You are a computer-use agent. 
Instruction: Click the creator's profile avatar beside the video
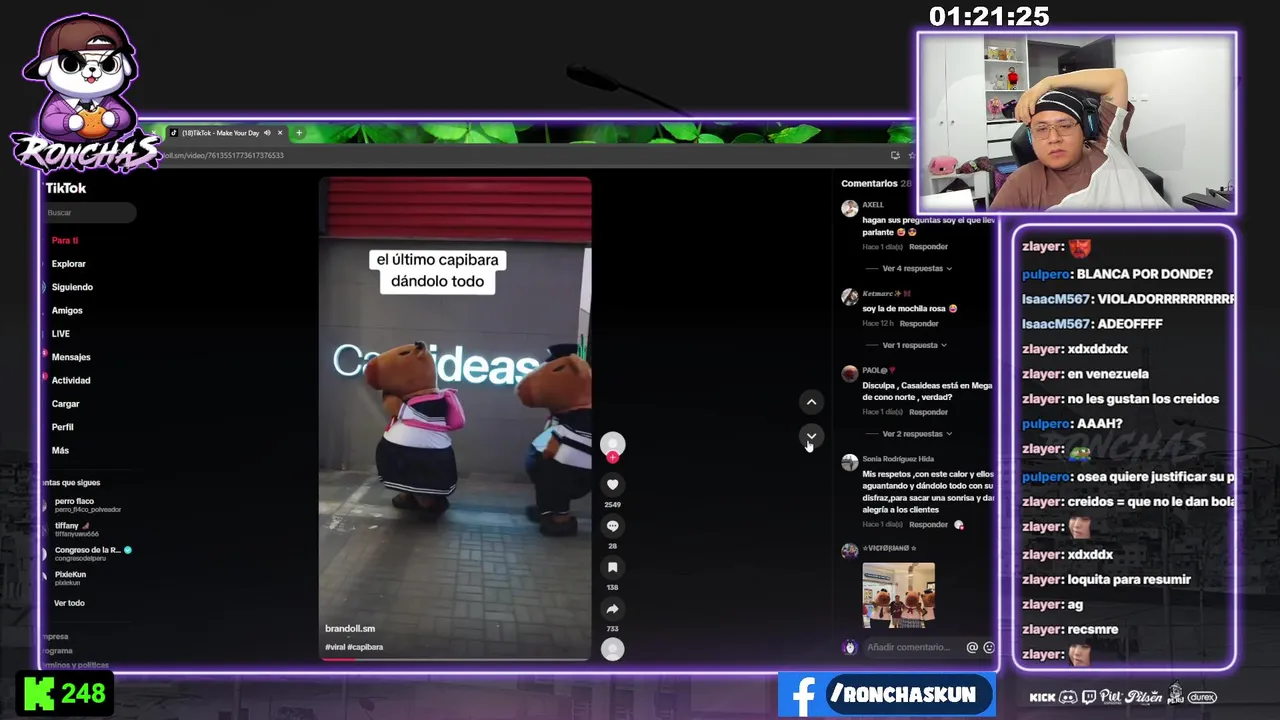(613, 443)
